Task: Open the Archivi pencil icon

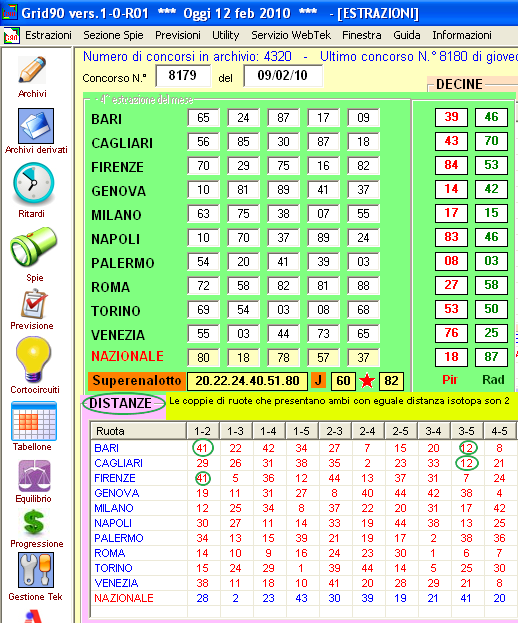Action: point(32,70)
